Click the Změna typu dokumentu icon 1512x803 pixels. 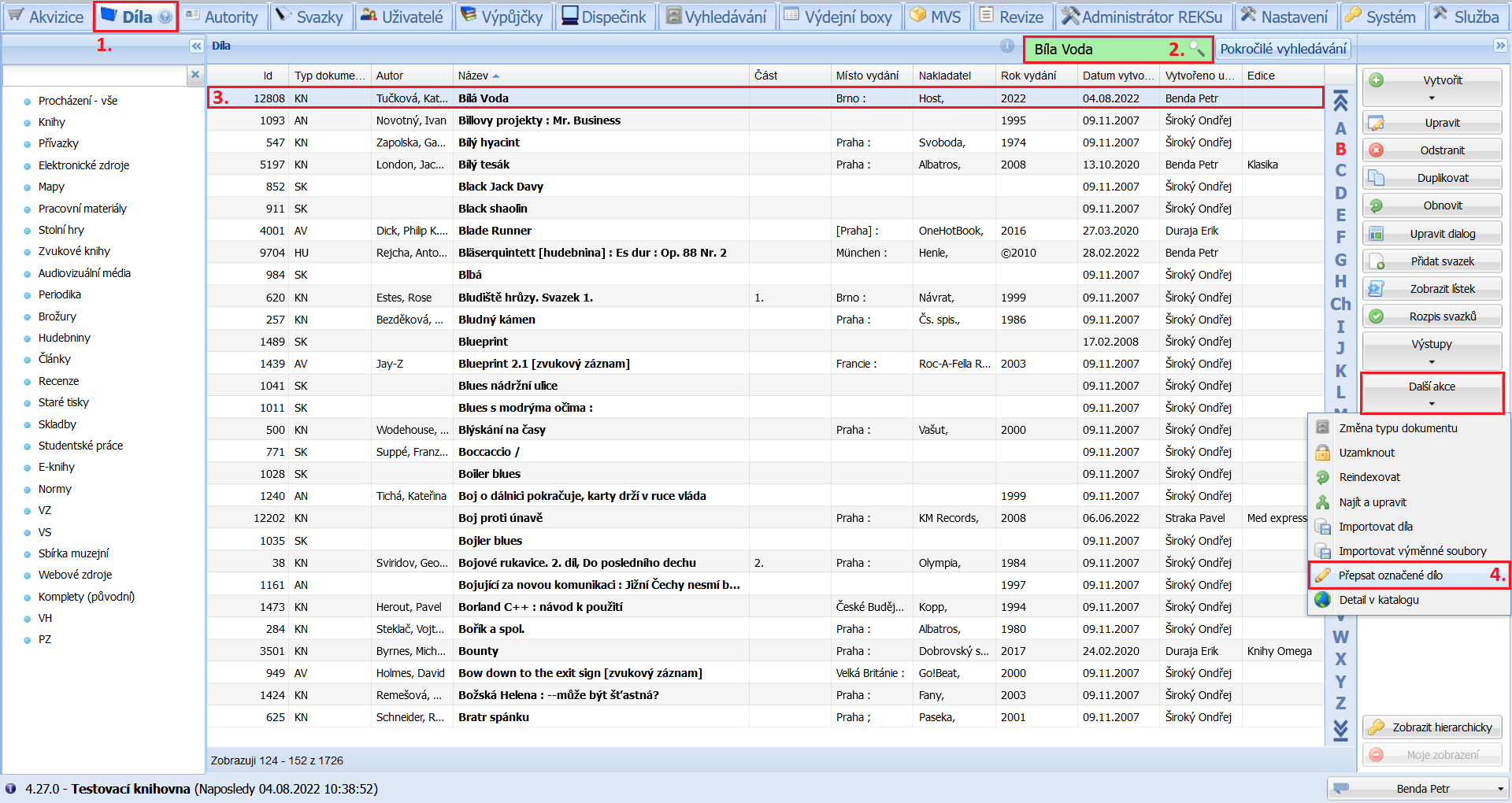1323,428
